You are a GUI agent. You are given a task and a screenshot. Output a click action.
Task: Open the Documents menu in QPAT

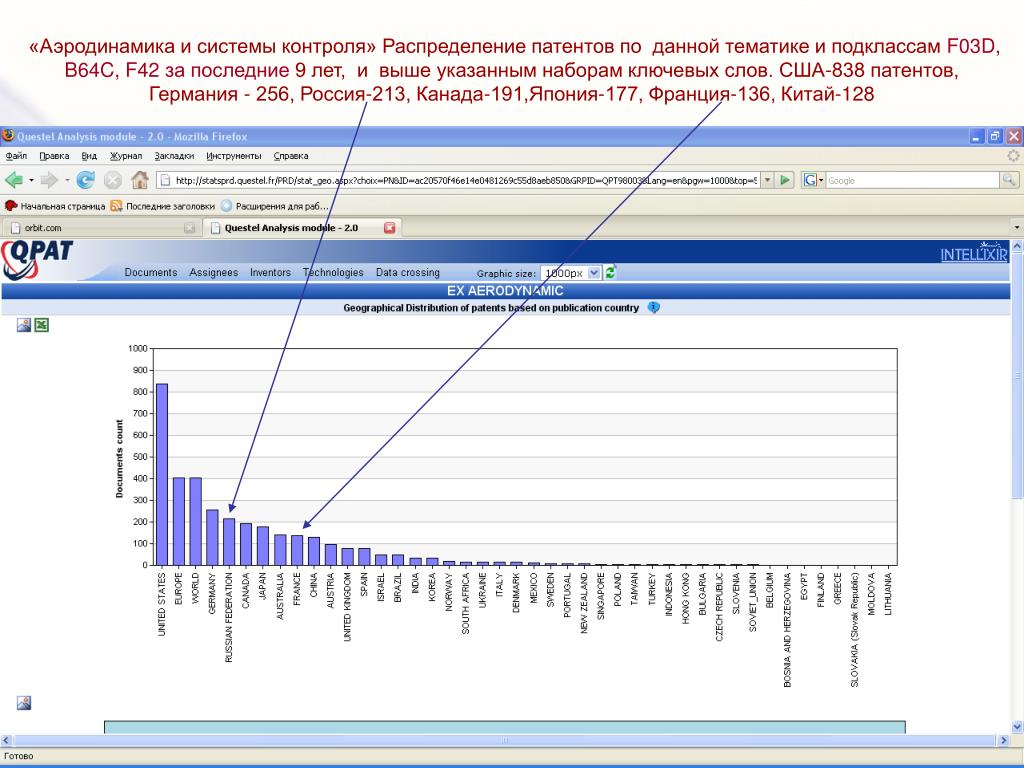click(151, 272)
